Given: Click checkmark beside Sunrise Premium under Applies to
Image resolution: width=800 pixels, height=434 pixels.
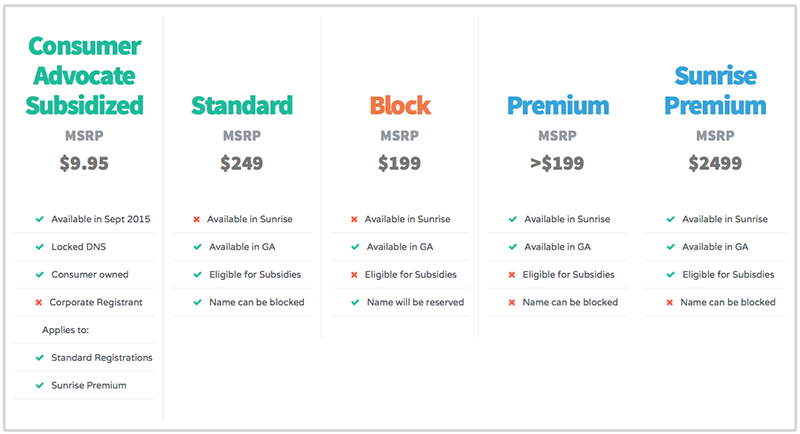Looking at the screenshot, I should 39,386.
